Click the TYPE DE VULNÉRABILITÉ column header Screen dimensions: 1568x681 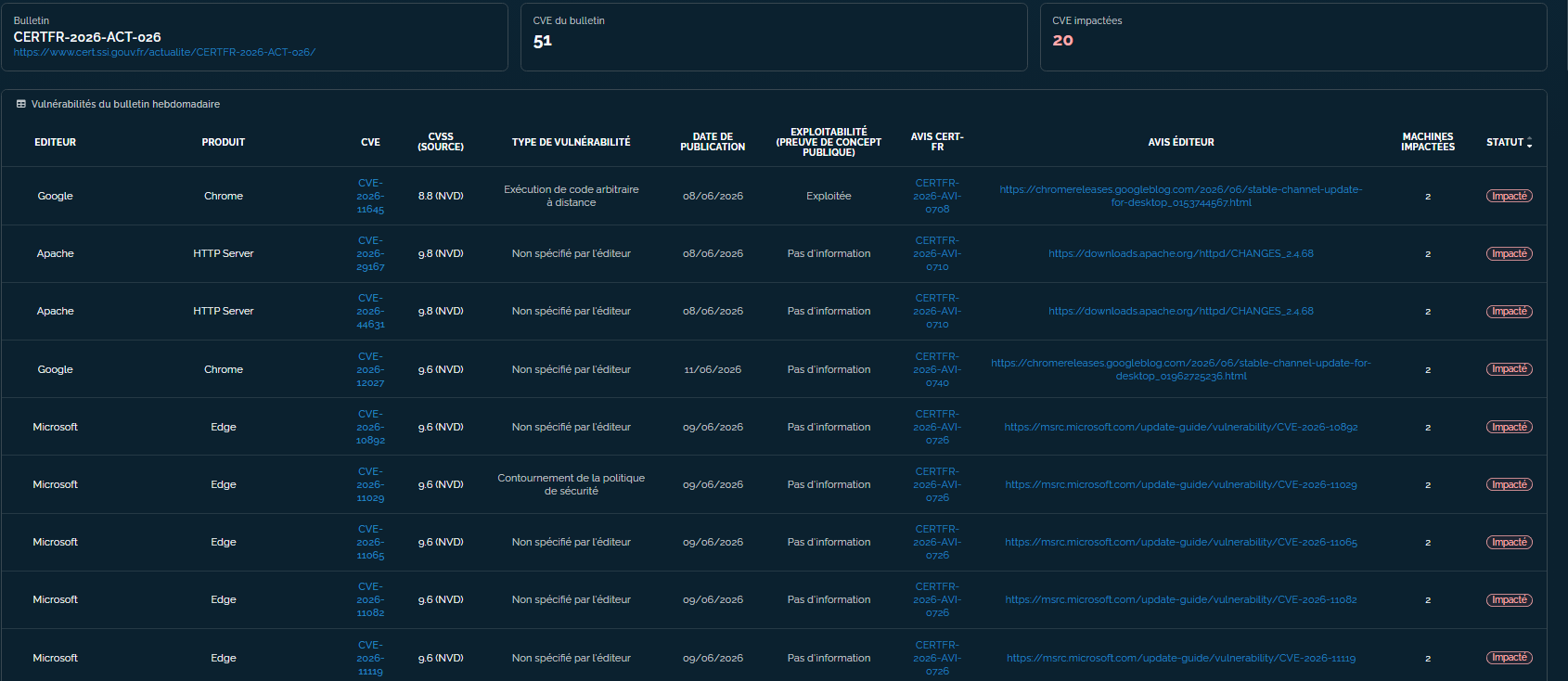(572, 142)
